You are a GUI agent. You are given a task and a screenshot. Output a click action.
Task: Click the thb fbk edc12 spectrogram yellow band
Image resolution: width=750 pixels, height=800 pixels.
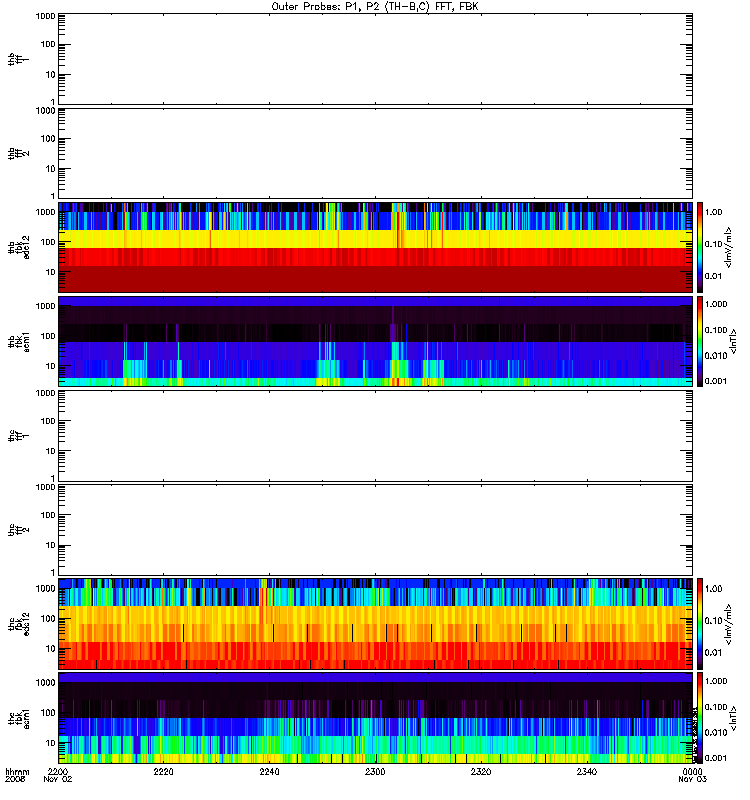click(x=376, y=239)
